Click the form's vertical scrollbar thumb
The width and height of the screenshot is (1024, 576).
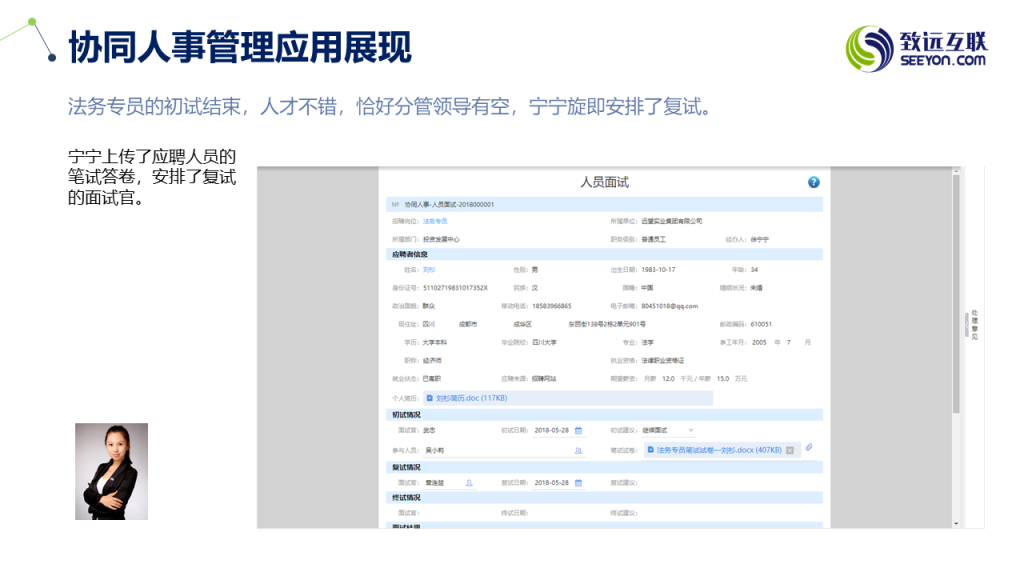coord(956,290)
